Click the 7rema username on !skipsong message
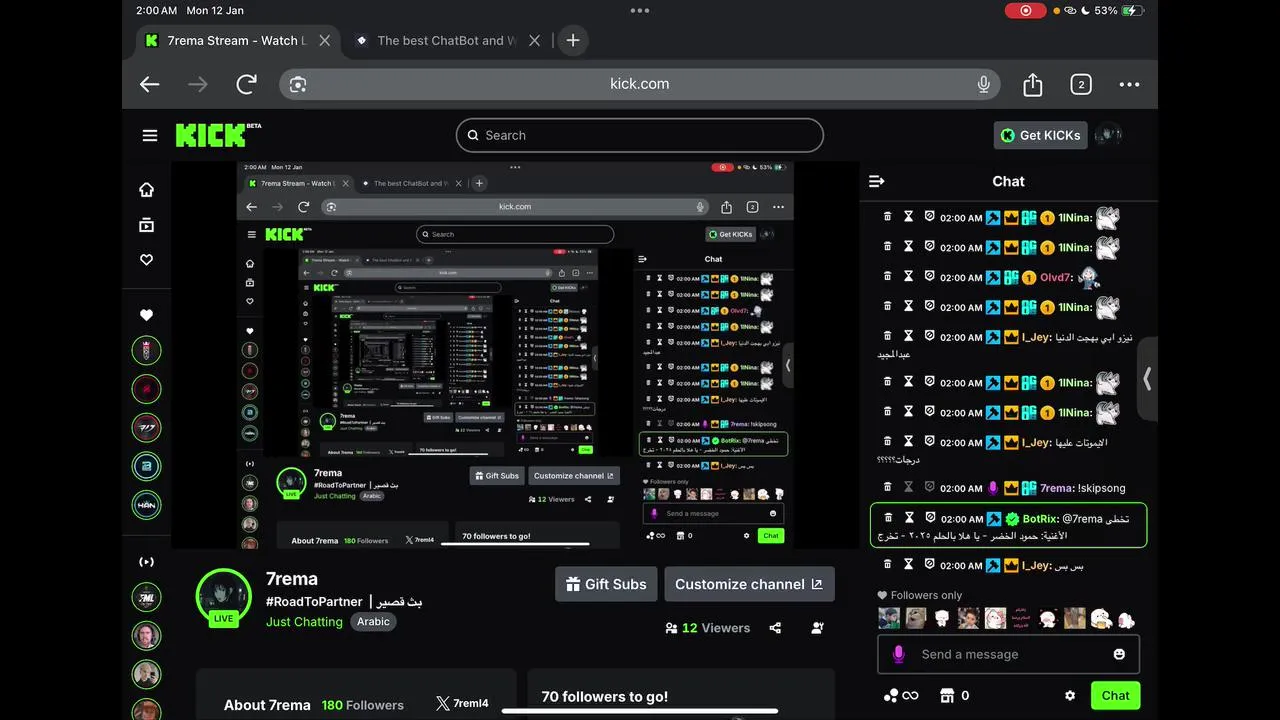Screen dimensions: 1280x720 tap(1057, 488)
